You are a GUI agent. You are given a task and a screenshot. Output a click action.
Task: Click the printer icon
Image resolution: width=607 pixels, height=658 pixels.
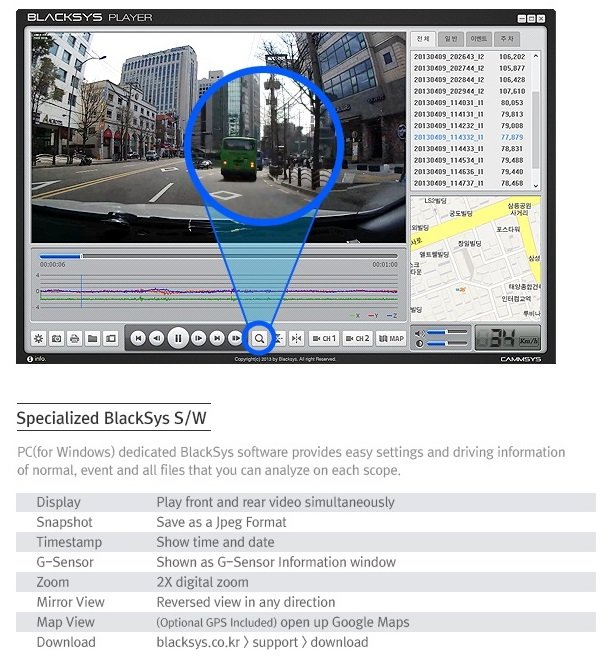[x=75, y=338]
